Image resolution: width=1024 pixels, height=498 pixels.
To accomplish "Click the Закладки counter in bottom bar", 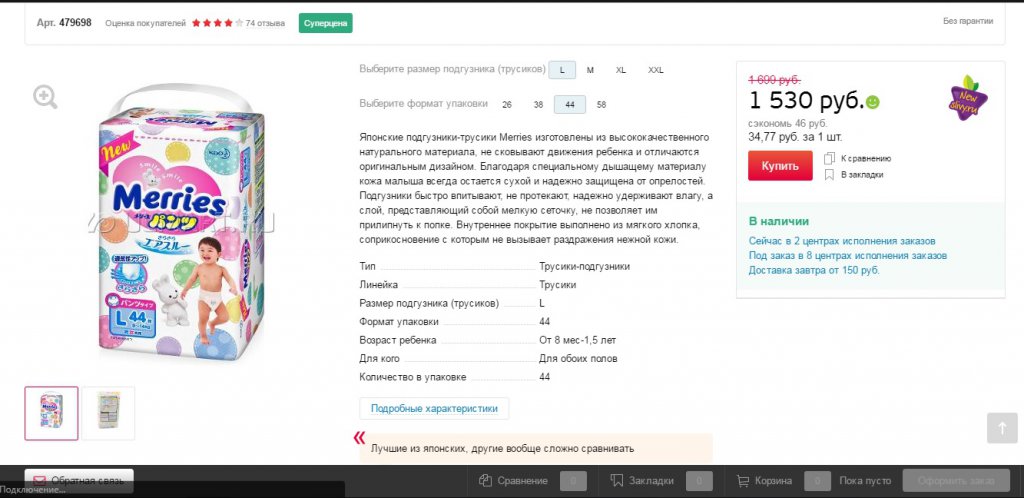I will (x=699, y=481).
